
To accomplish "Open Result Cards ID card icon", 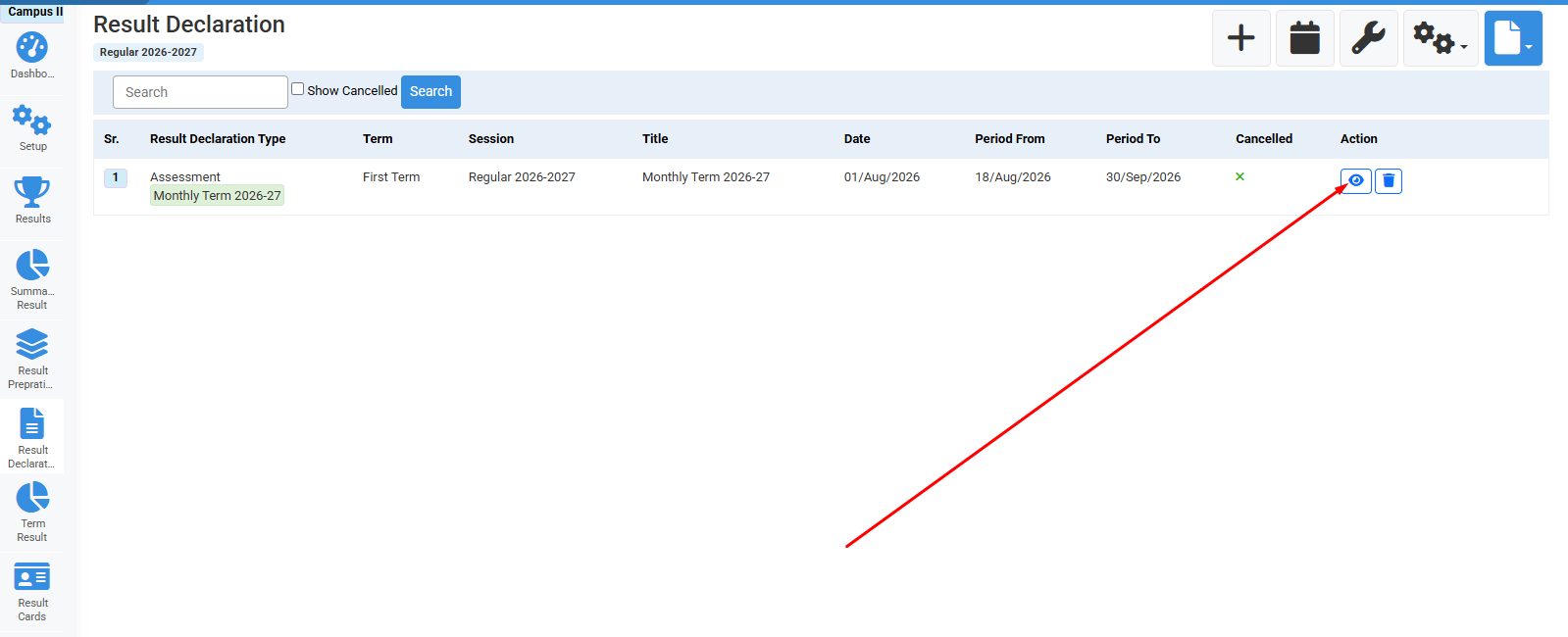I will (32, 577).
